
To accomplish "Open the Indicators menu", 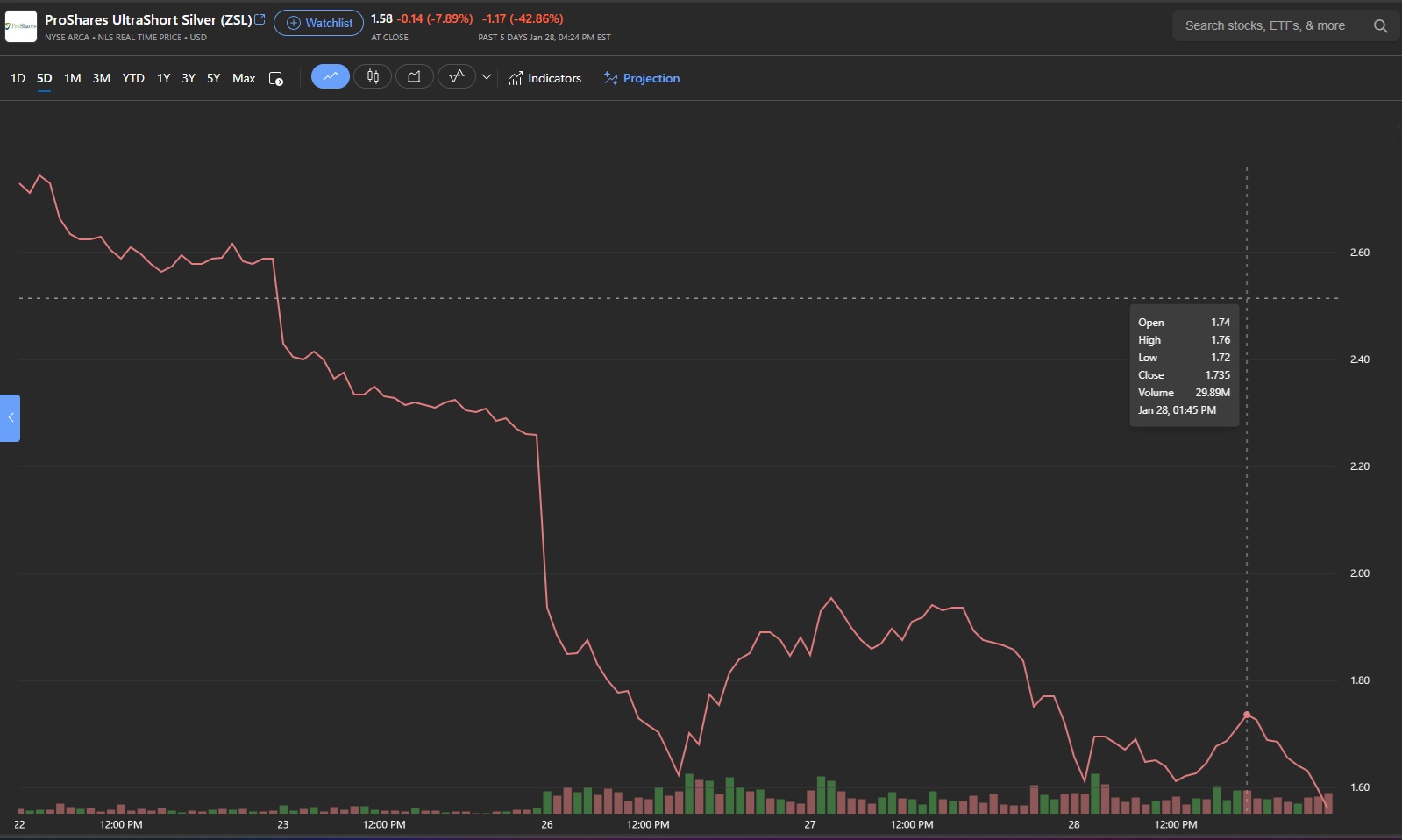I will (x=544, y=78).
